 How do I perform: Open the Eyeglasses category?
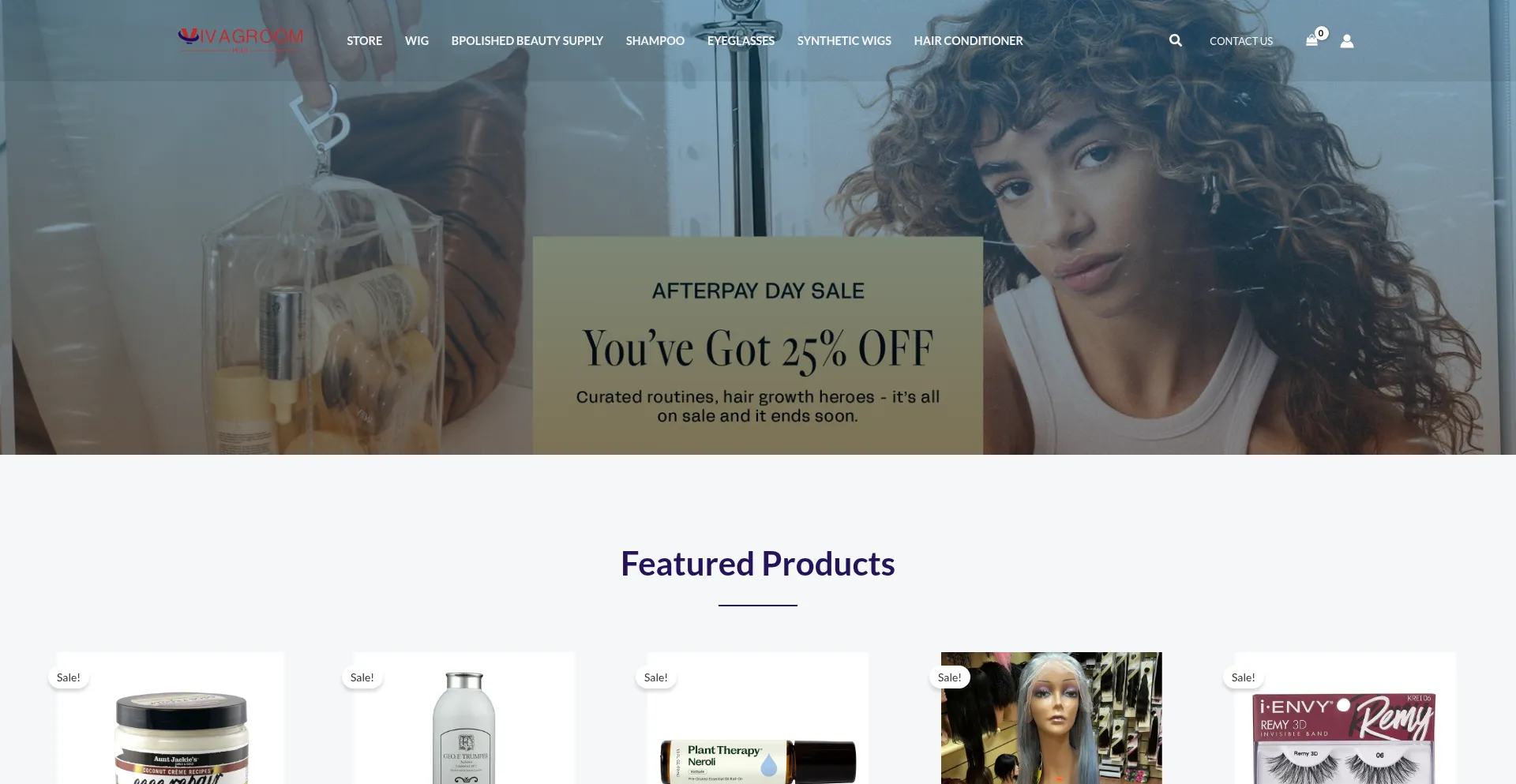(x=741, y=40)
